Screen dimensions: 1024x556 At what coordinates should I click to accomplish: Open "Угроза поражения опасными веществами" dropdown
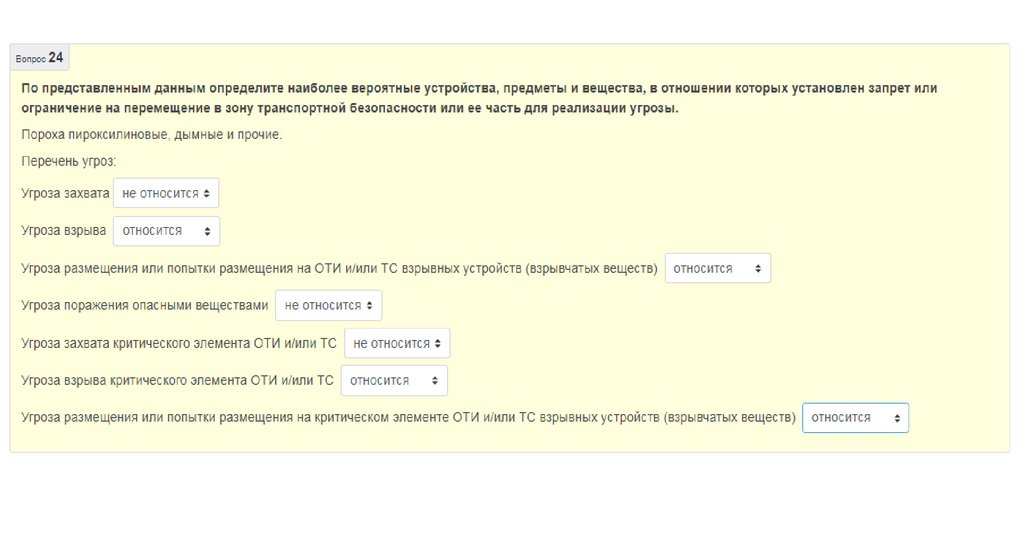point(328,306)
